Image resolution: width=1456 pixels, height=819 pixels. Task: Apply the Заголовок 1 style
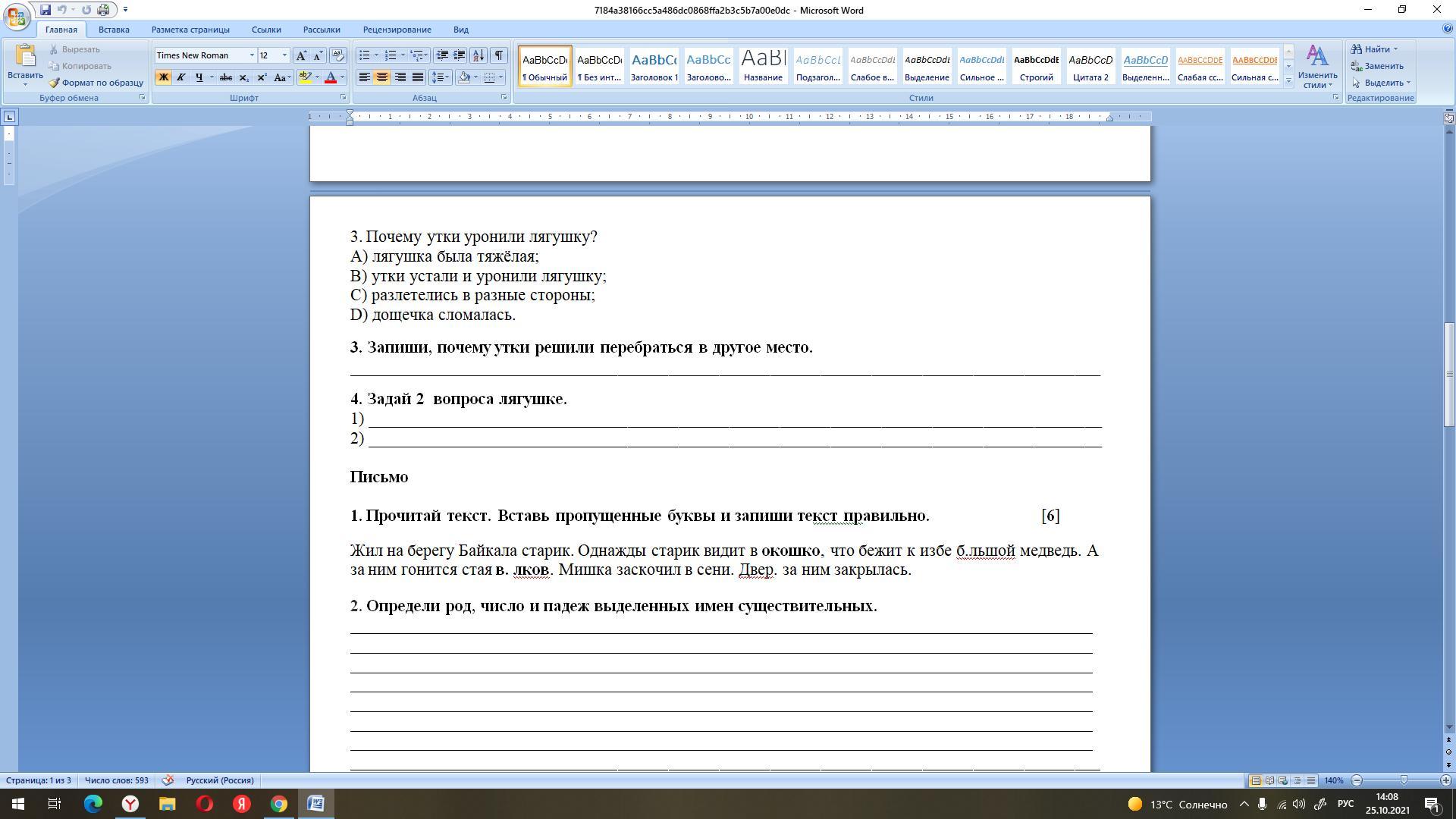(654, 66)
